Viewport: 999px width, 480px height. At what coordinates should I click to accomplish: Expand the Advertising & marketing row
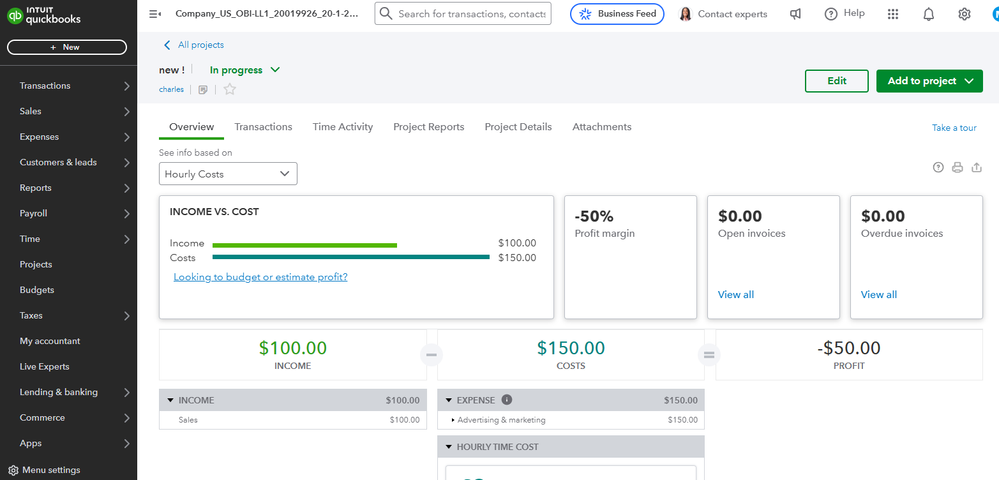453,420
